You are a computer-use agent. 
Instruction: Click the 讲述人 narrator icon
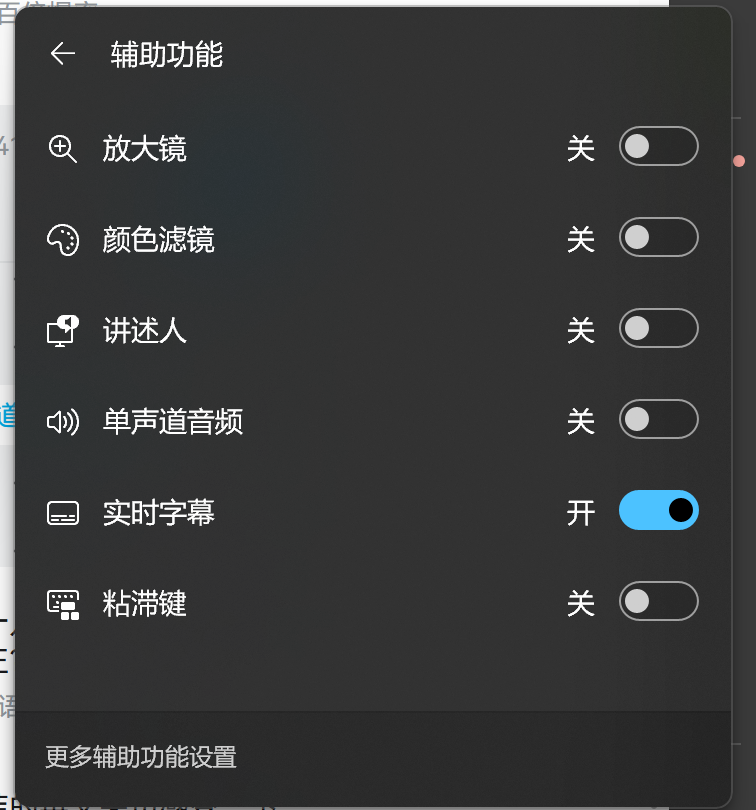[63, 330]
